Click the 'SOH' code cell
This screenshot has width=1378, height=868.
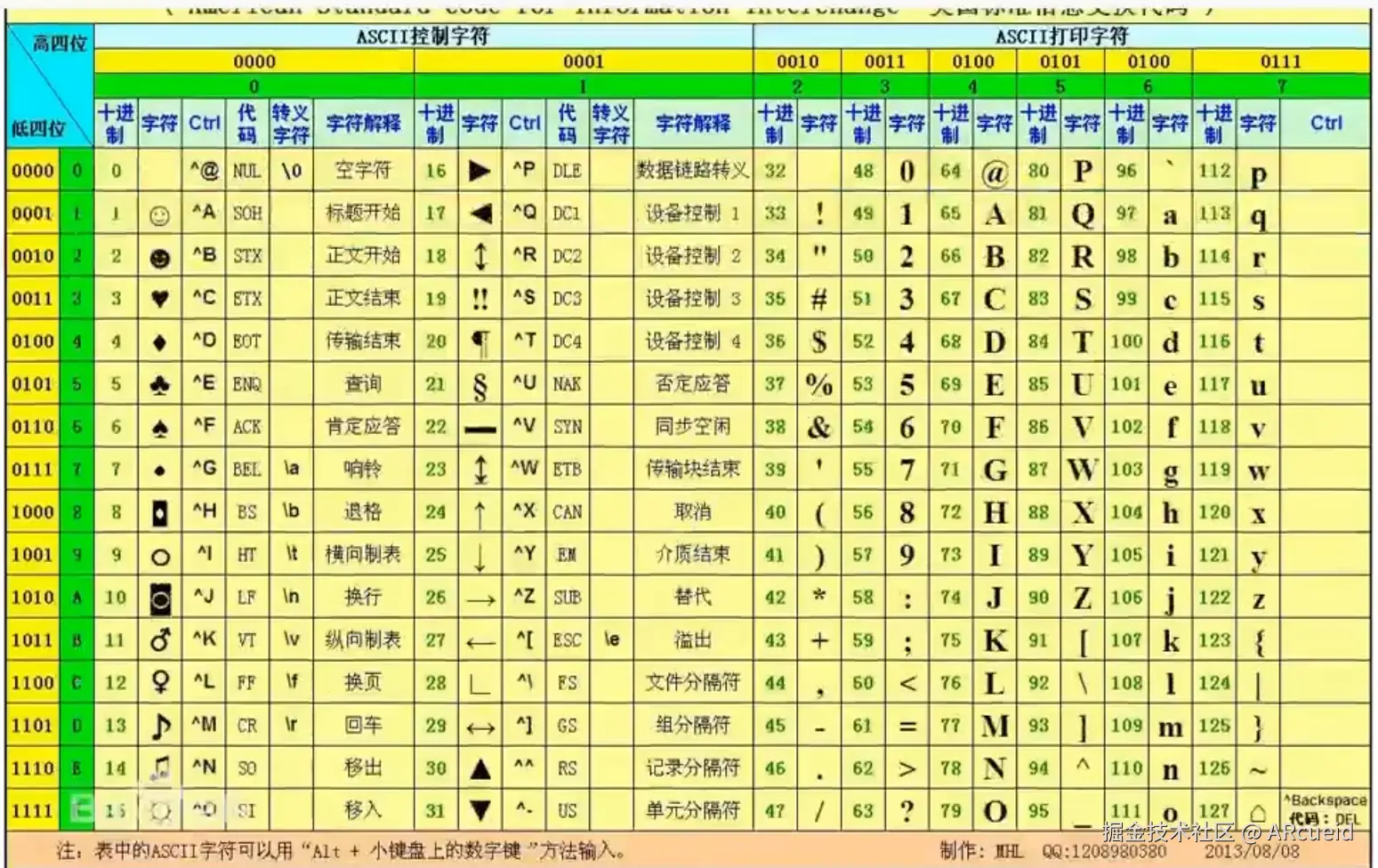246,213
